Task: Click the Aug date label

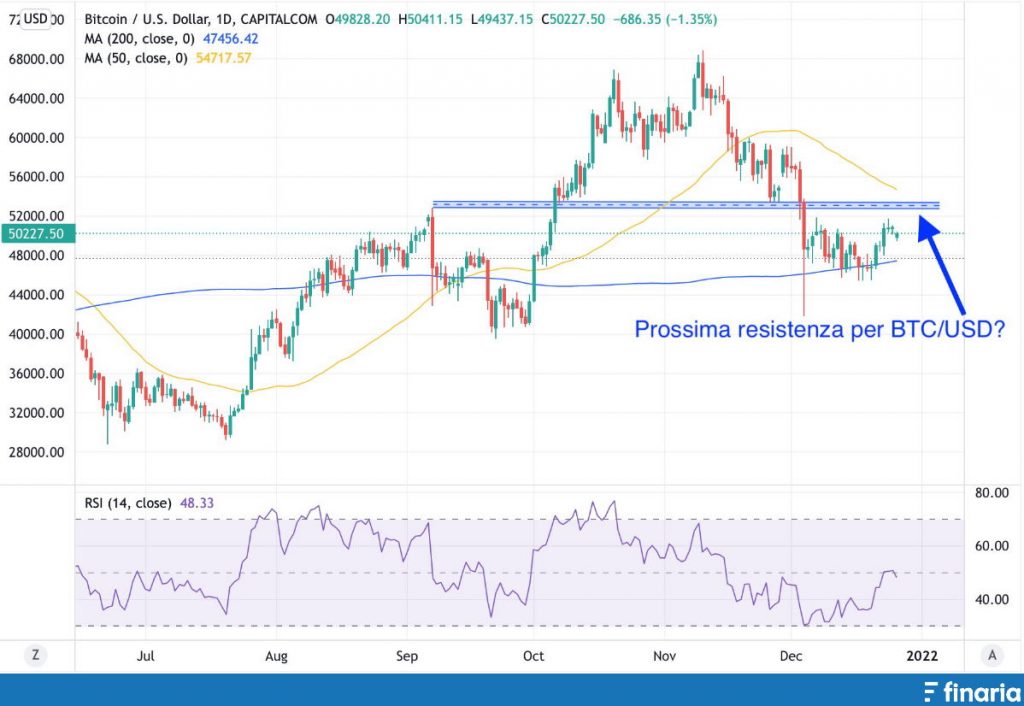Action: point(276,656)
